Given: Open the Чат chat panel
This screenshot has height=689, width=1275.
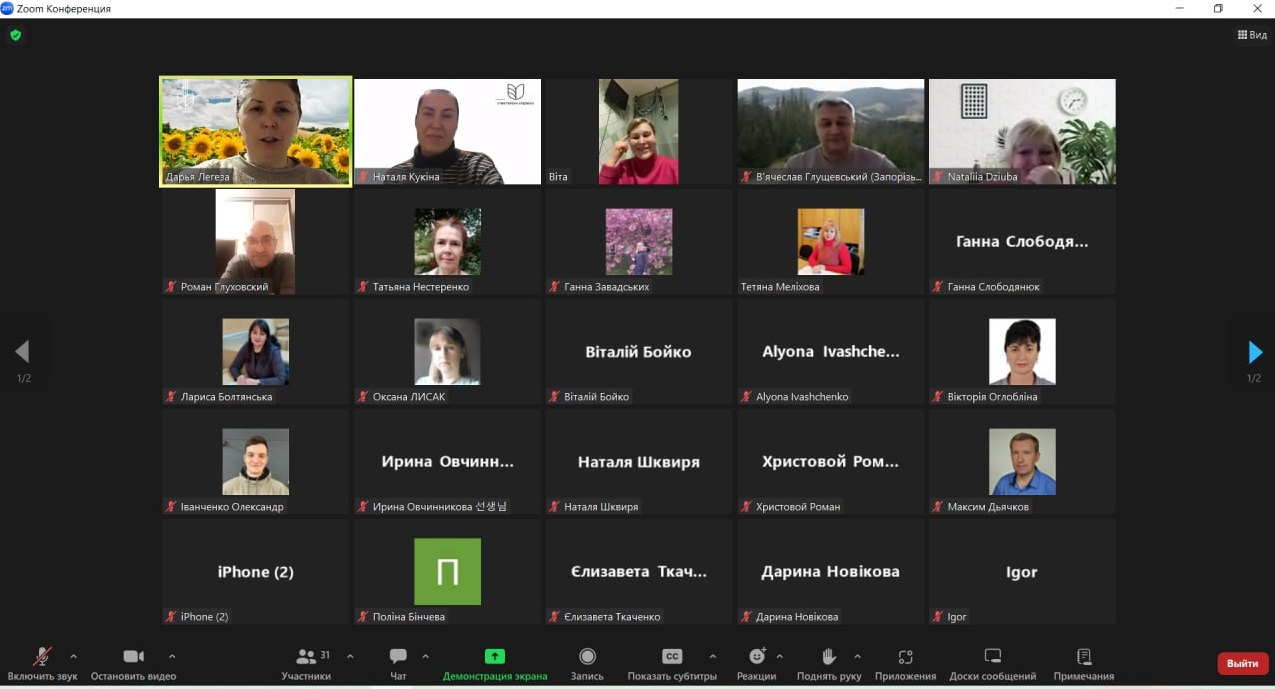Looking at the screenshot, I should point(398,662).
